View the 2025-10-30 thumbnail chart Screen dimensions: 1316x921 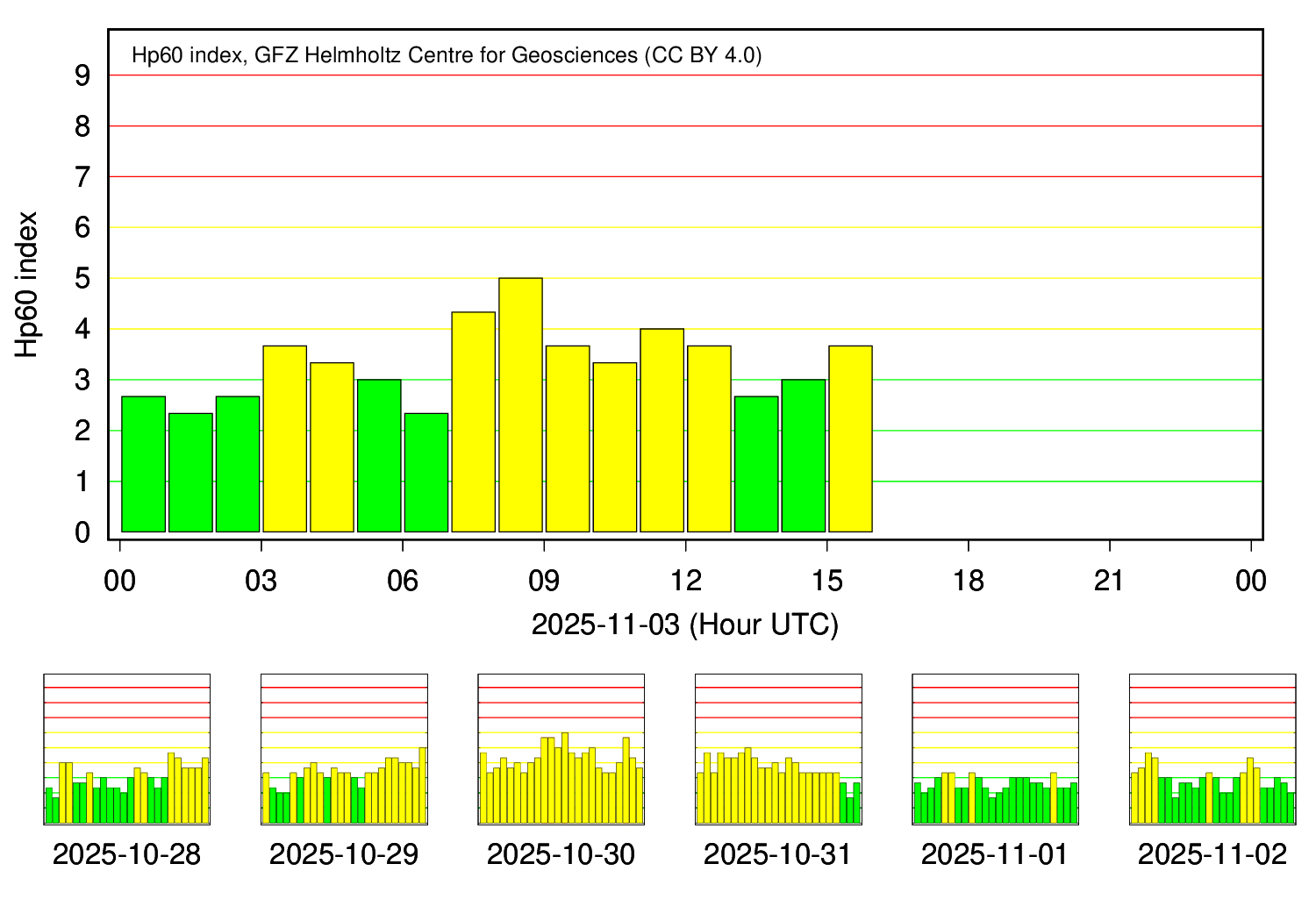coord(561,749)
